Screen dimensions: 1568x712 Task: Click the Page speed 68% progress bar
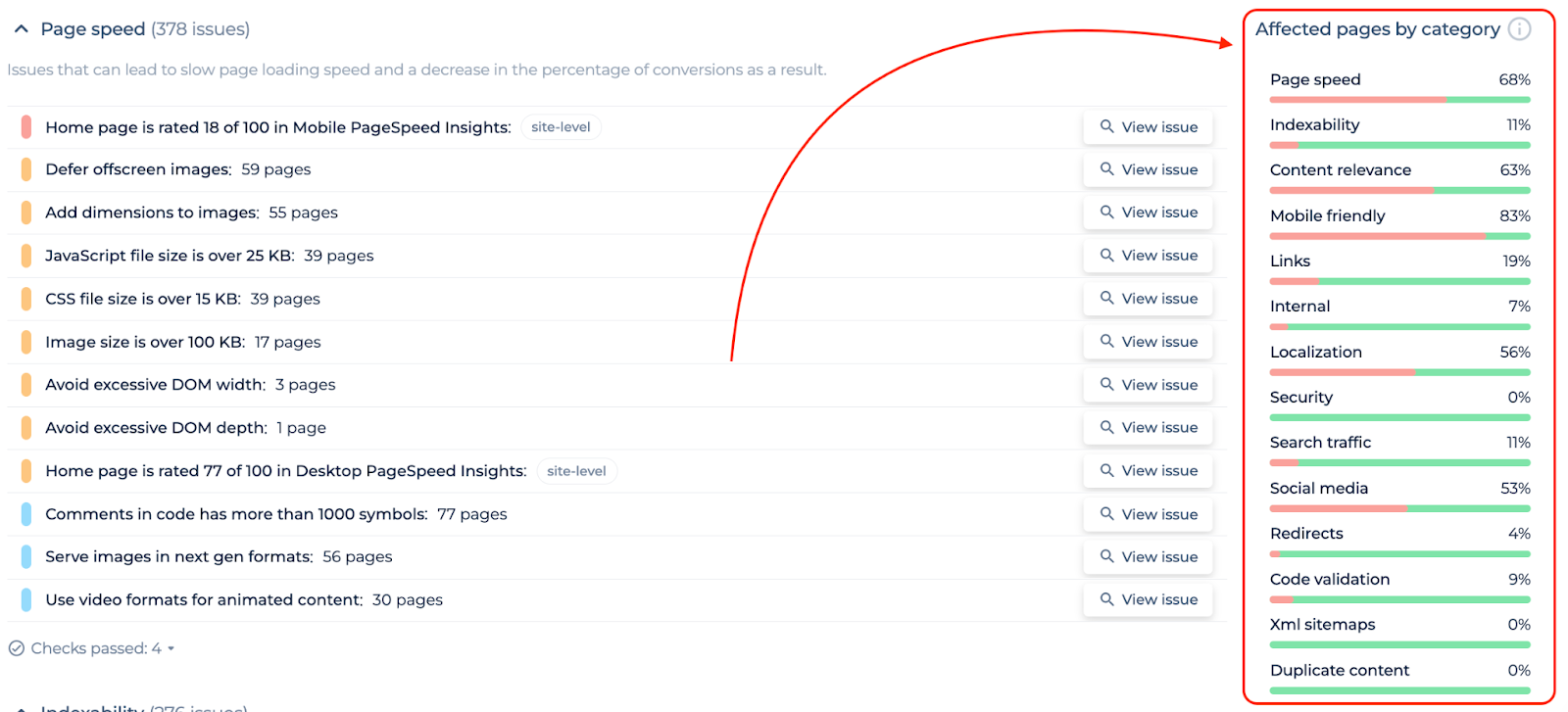pyautogui.click(x=1399, y=100)
